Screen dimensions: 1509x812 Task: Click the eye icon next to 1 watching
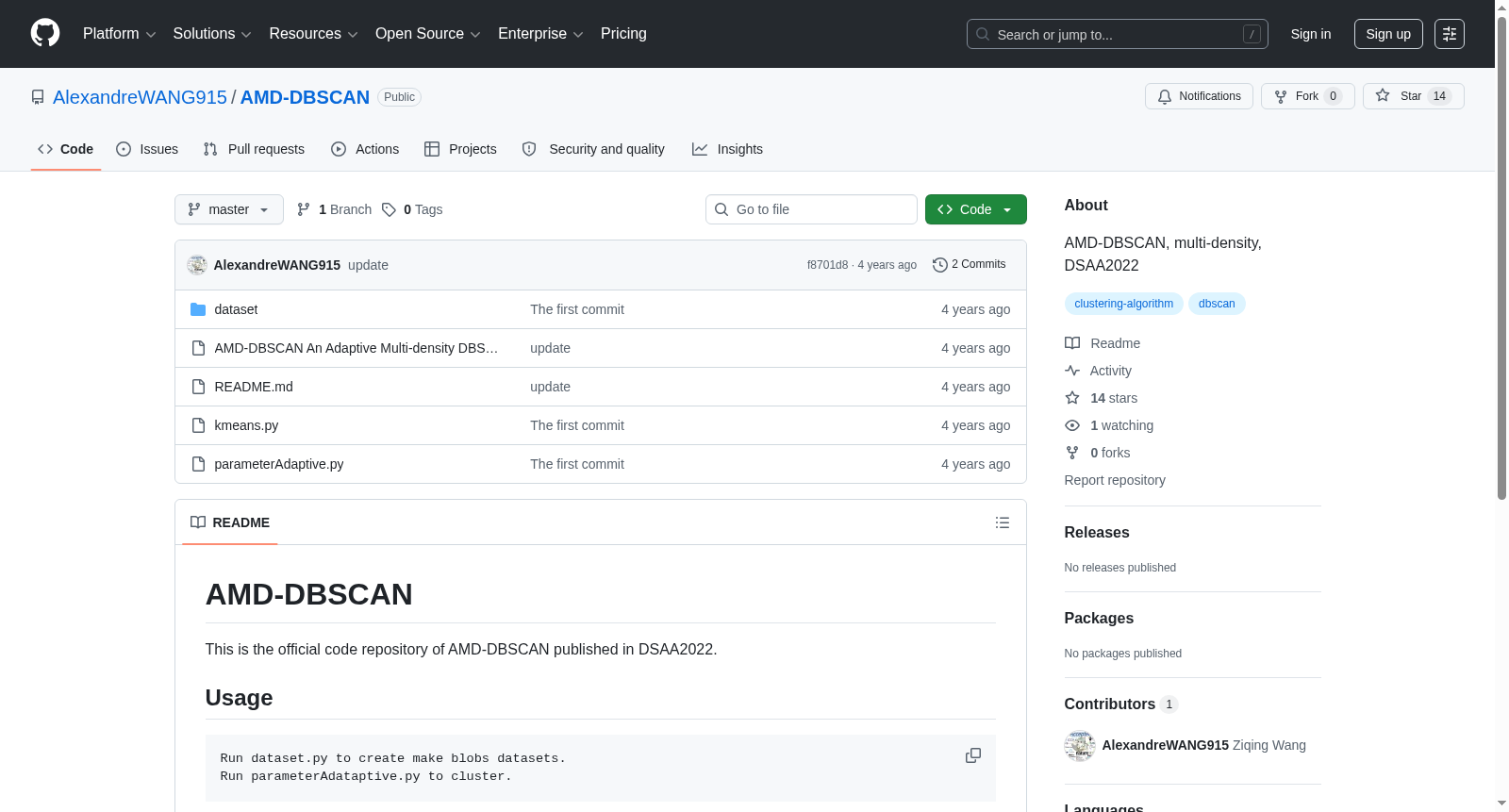pos(1072,425)
